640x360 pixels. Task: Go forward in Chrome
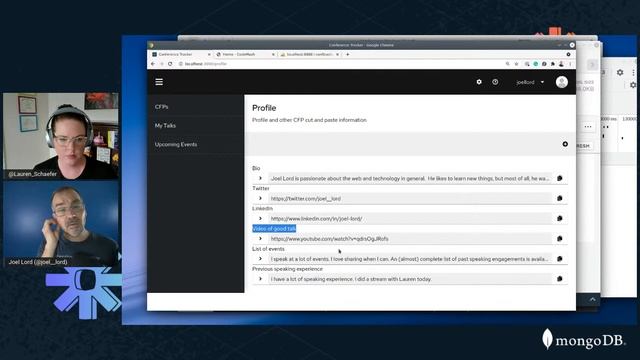162,64
